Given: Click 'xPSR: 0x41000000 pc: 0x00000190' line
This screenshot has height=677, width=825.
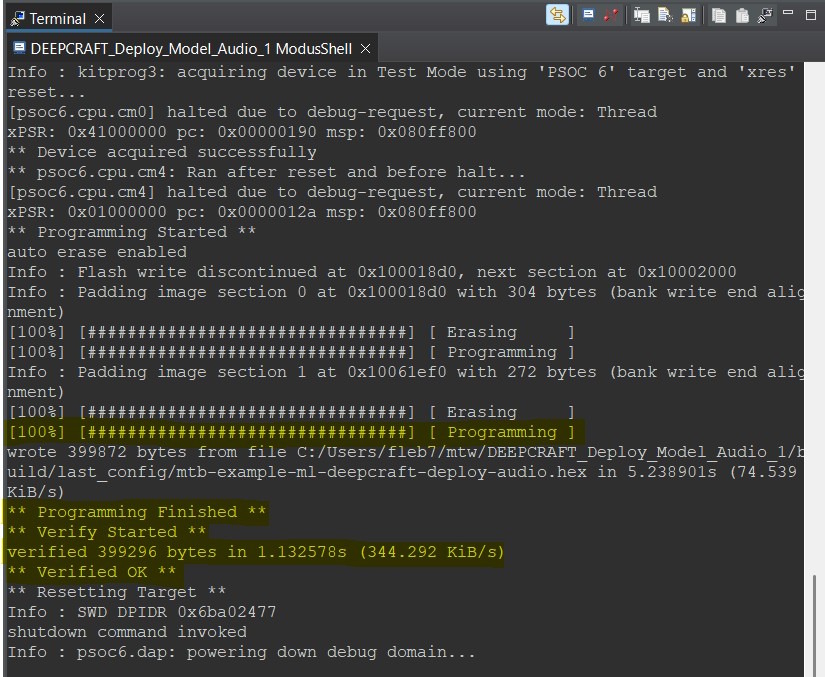Looking at the screenshot, I should 242,132.
